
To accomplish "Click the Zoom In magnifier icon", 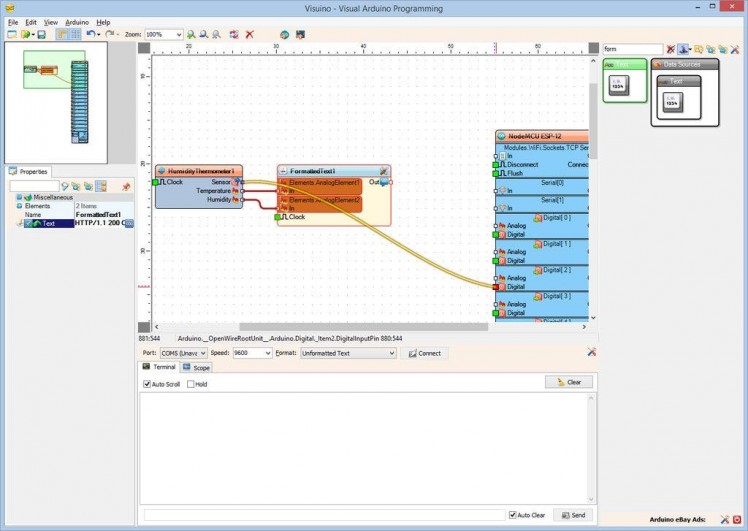I will coord(191,34).
